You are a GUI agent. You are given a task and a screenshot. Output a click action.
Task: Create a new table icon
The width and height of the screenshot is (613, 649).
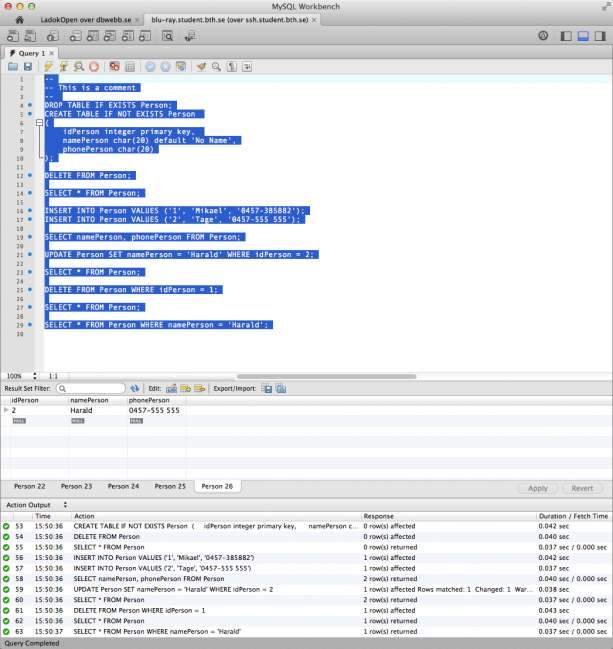92,36
